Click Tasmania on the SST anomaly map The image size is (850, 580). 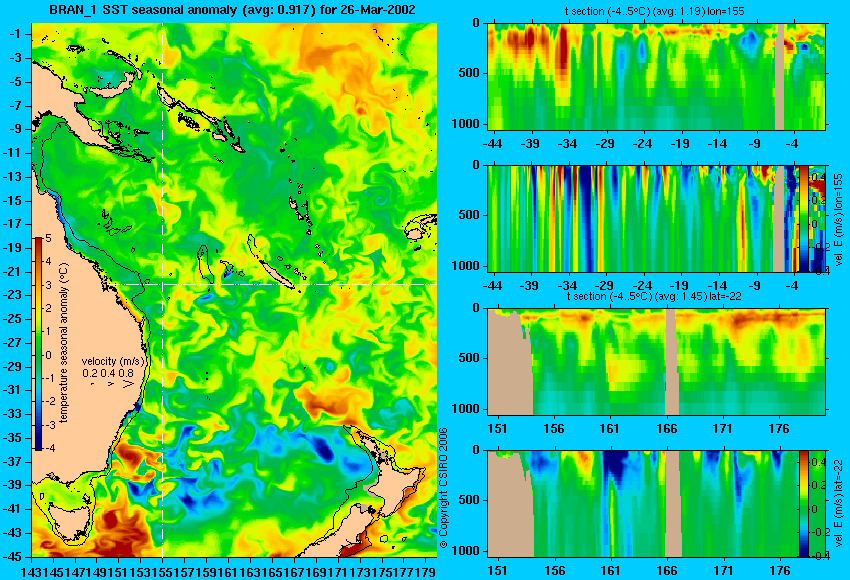(69, 521)
